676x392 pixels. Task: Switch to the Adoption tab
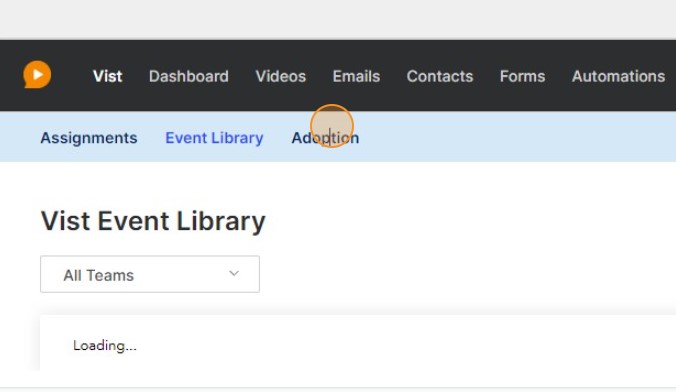(325, 138)
